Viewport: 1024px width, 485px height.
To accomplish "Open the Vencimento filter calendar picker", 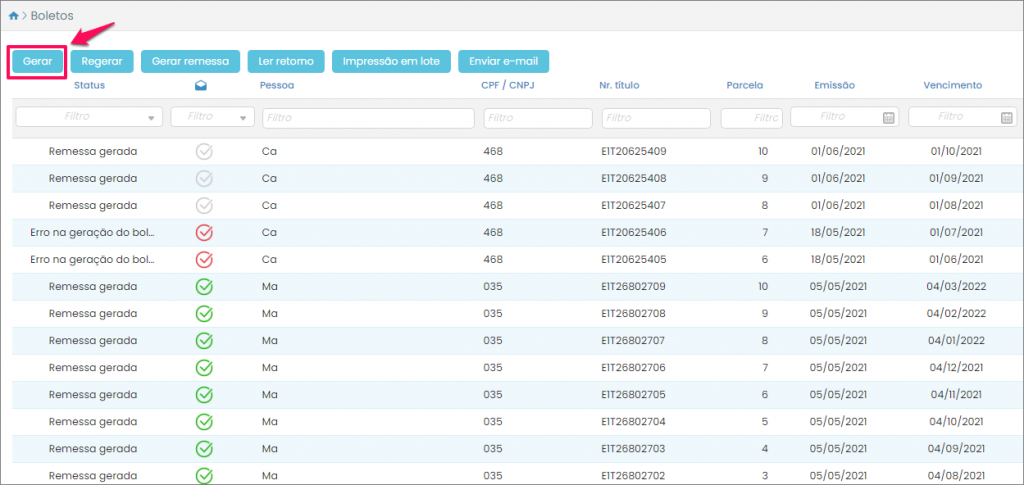I will pos(1006,118).
